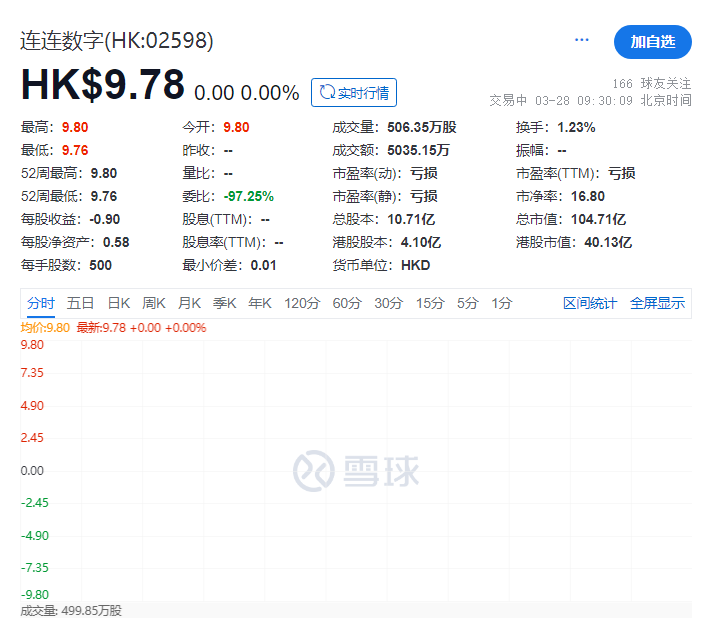Open 区间统计 range statistics link
717x618 pixels.
[590, 303]
